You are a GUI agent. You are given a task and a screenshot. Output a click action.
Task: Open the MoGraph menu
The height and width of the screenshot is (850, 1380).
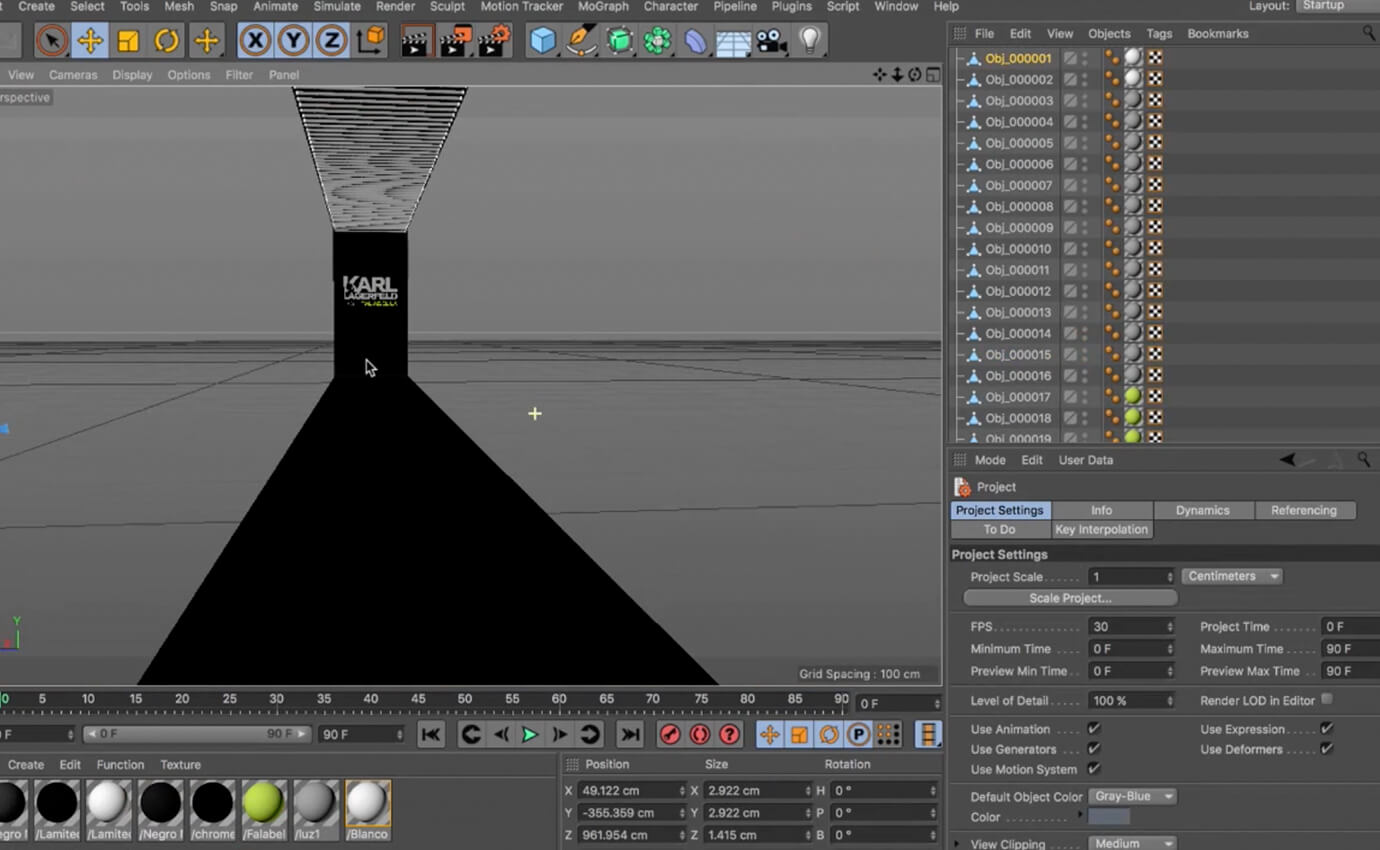tap(603, 6)
